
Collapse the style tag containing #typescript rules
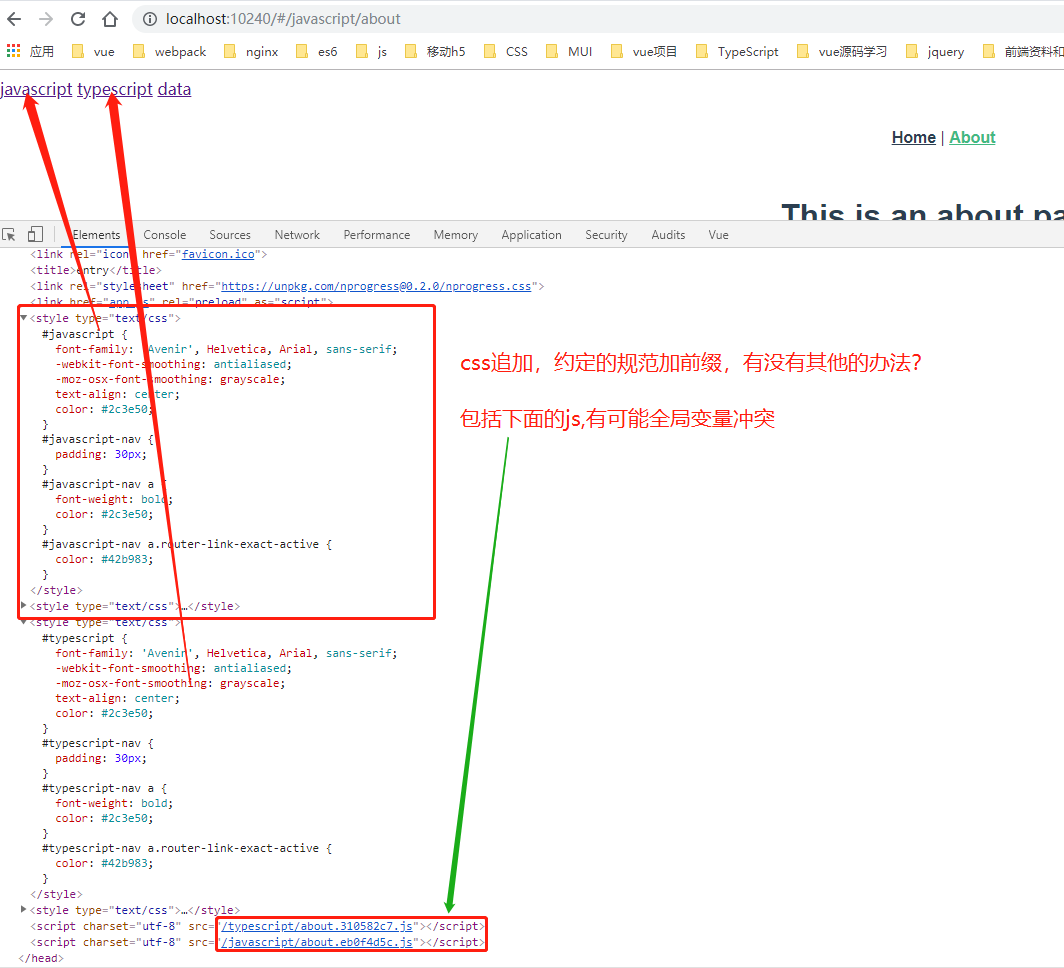24,621
